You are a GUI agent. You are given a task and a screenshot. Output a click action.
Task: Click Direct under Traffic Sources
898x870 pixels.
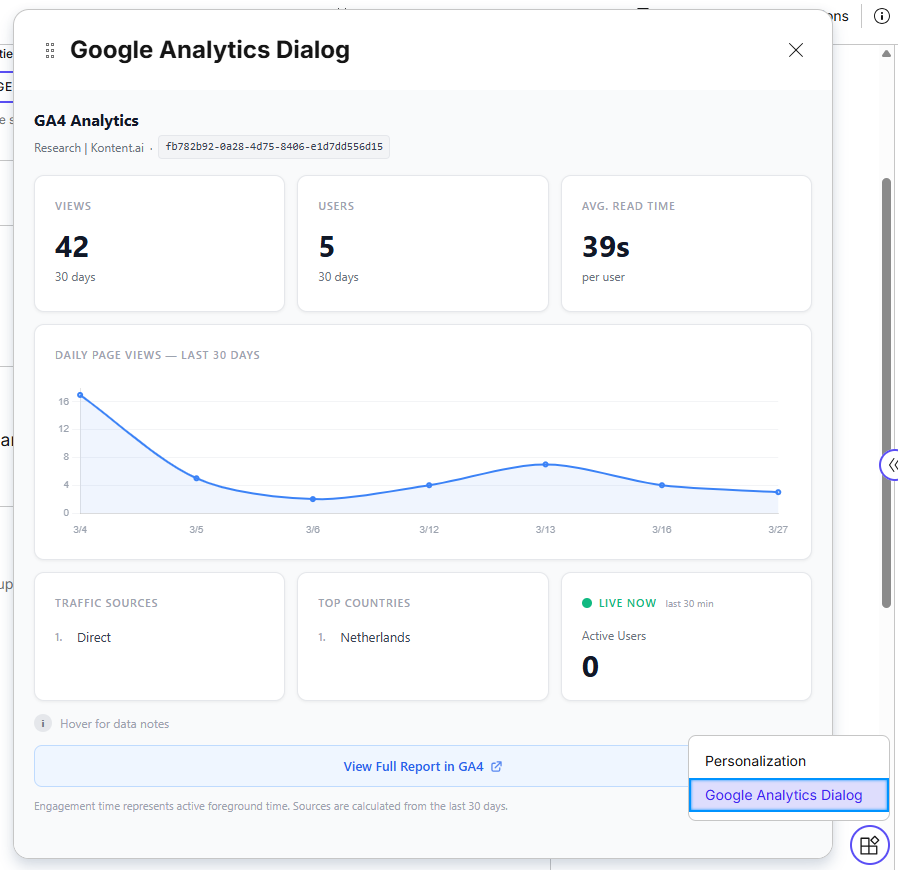94,637
